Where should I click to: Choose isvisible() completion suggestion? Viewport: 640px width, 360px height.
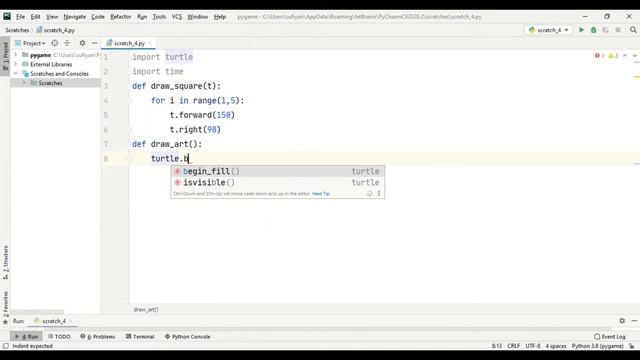click(278, 182)
